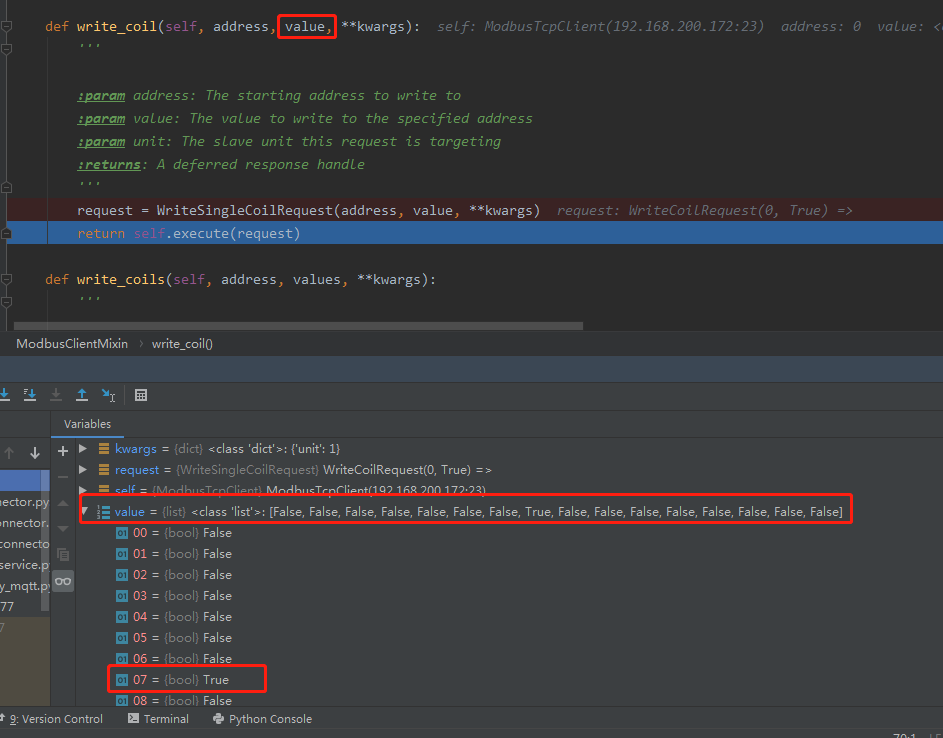The height and width of the screenshot is (738, 943).
Task: Click the copy value icon beside Variables
Action: [62, 556]
